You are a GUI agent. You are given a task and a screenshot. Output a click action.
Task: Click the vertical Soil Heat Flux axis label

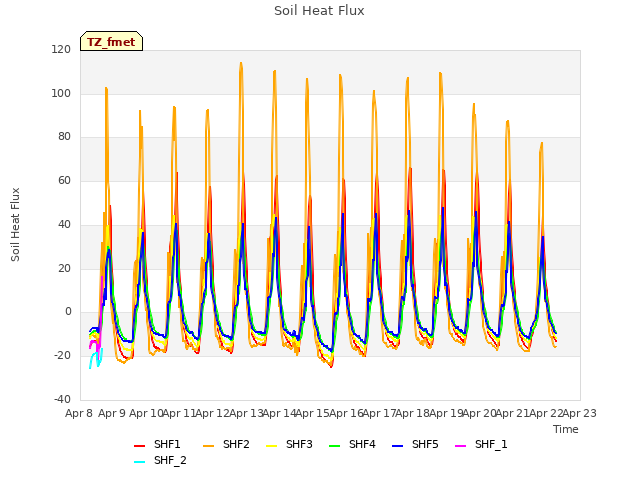(x=15, y=224)
